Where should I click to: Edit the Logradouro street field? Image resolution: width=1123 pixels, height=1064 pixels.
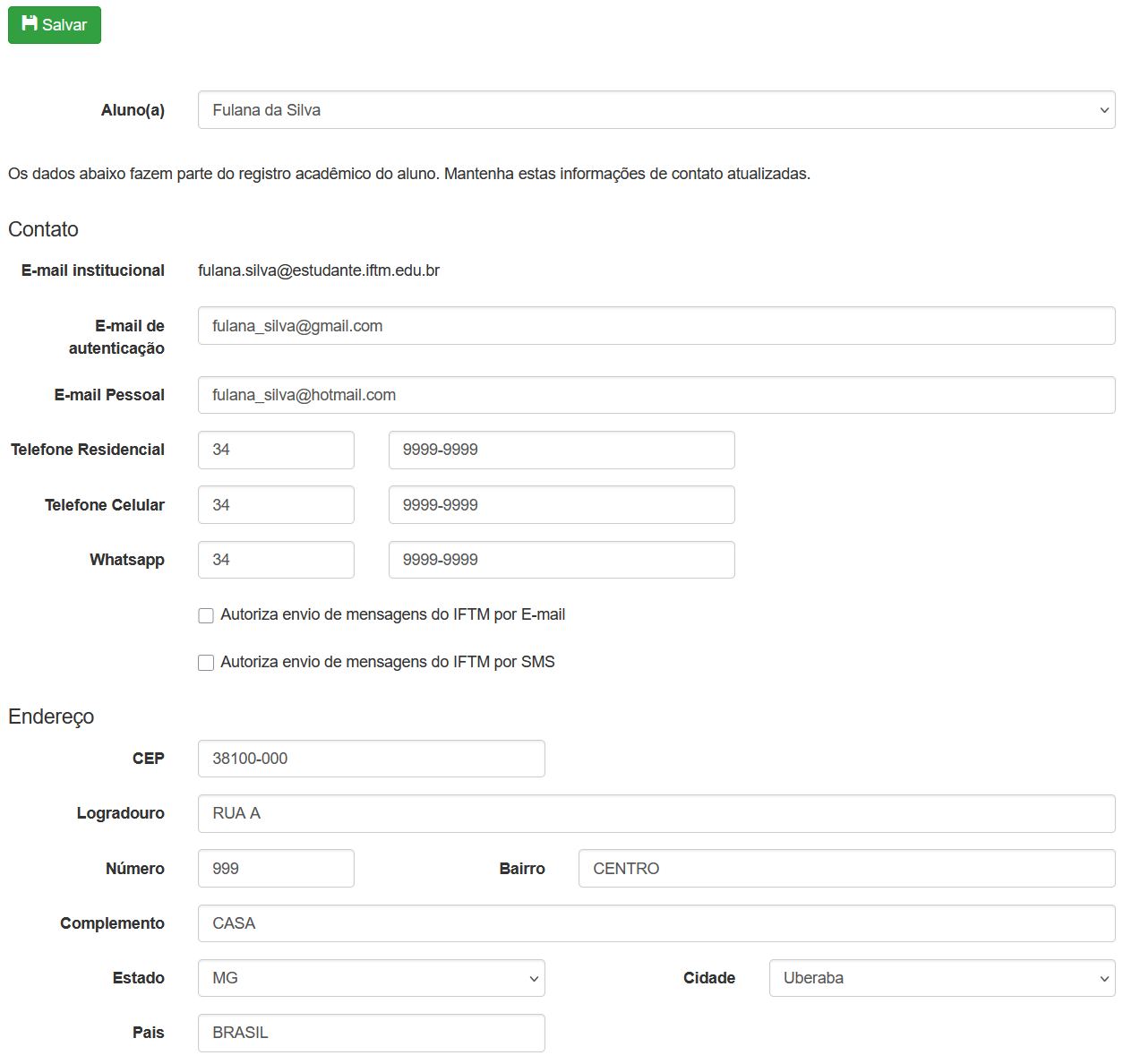(656, 813)
